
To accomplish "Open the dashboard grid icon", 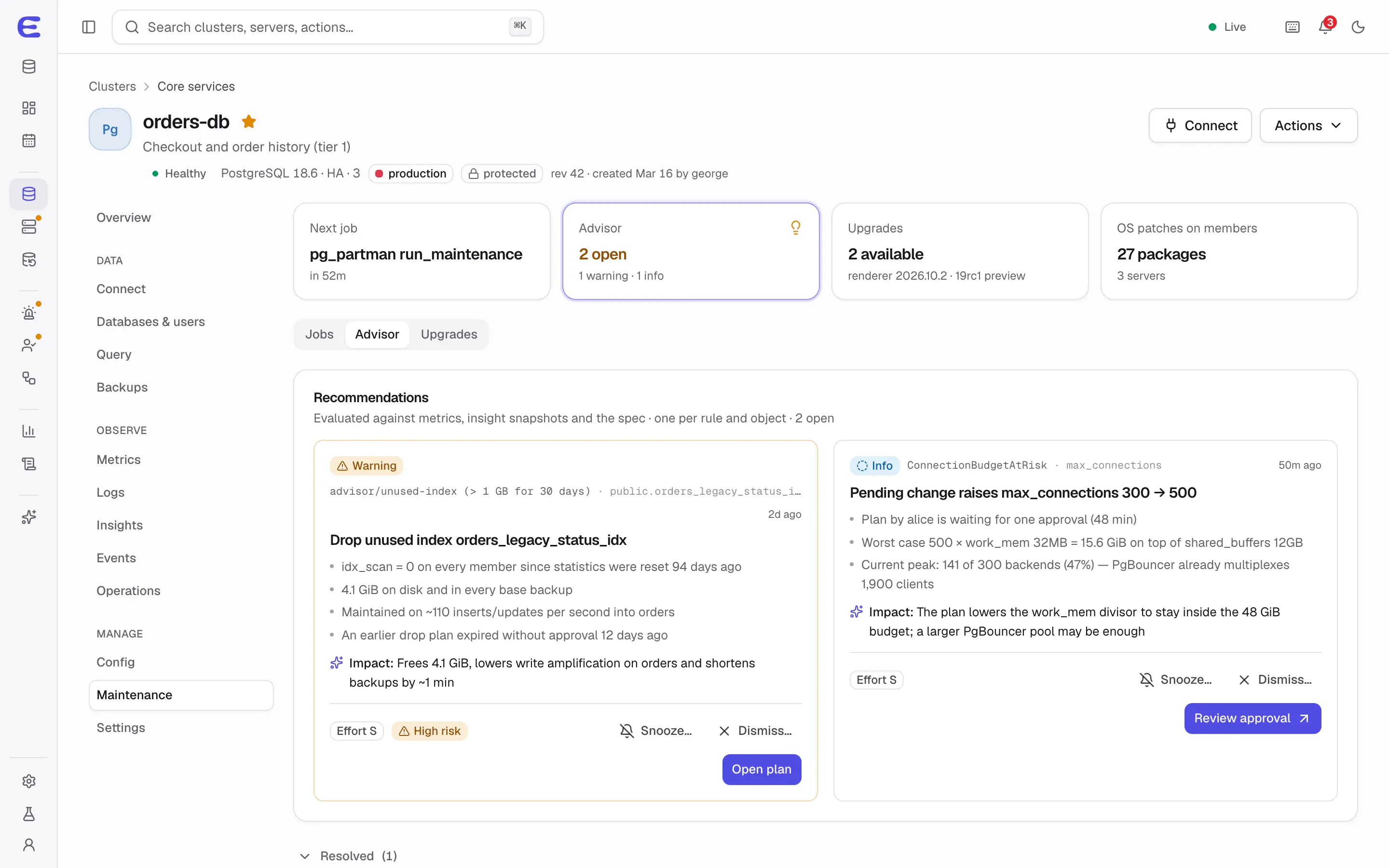I will [x=29, y=108].
